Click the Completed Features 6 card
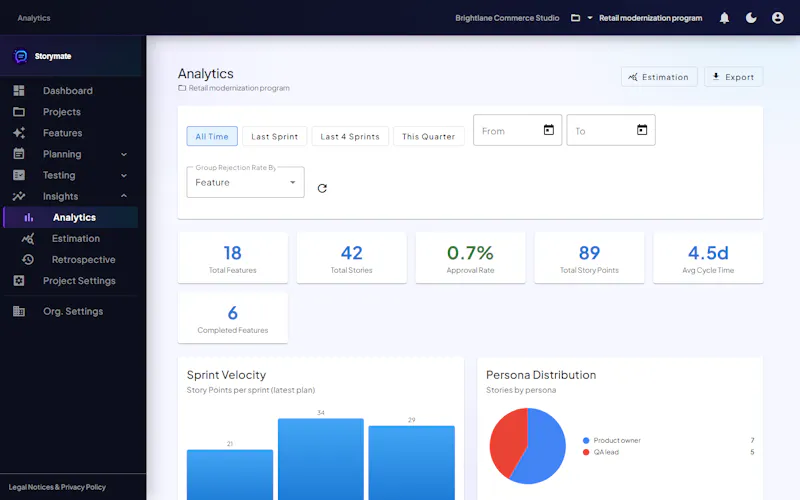 (x=233, y=318)
